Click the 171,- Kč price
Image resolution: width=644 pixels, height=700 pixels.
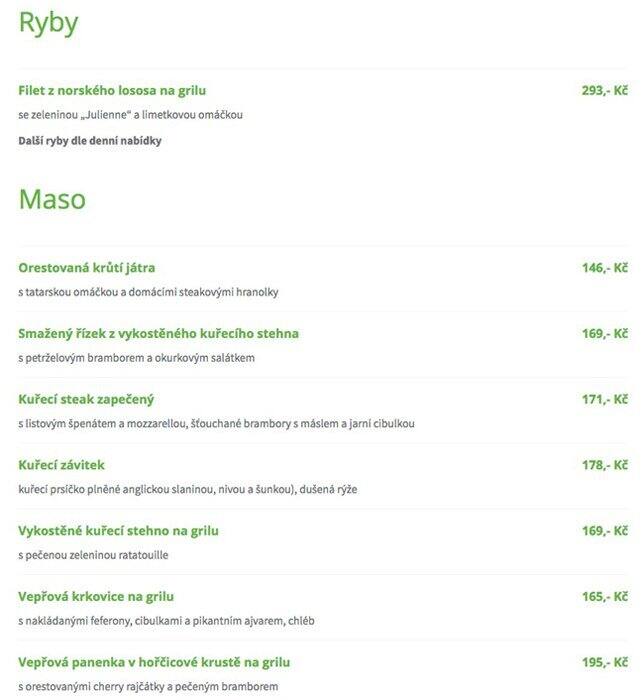pos(605,399)
